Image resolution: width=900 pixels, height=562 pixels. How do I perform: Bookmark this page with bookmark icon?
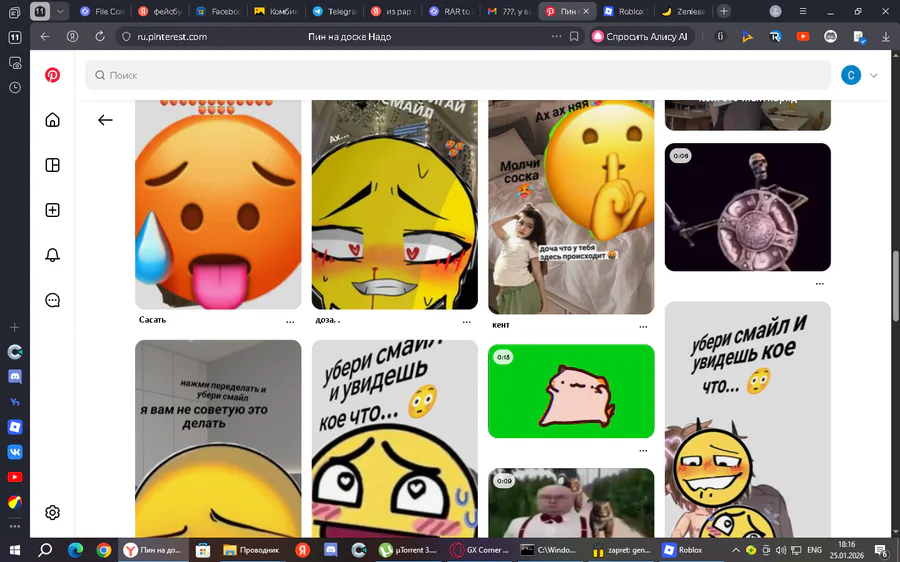tap(574, 37)
